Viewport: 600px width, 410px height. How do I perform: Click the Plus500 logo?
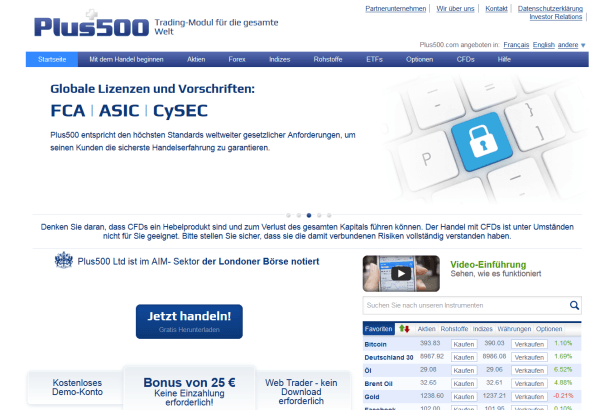point(91,24)
